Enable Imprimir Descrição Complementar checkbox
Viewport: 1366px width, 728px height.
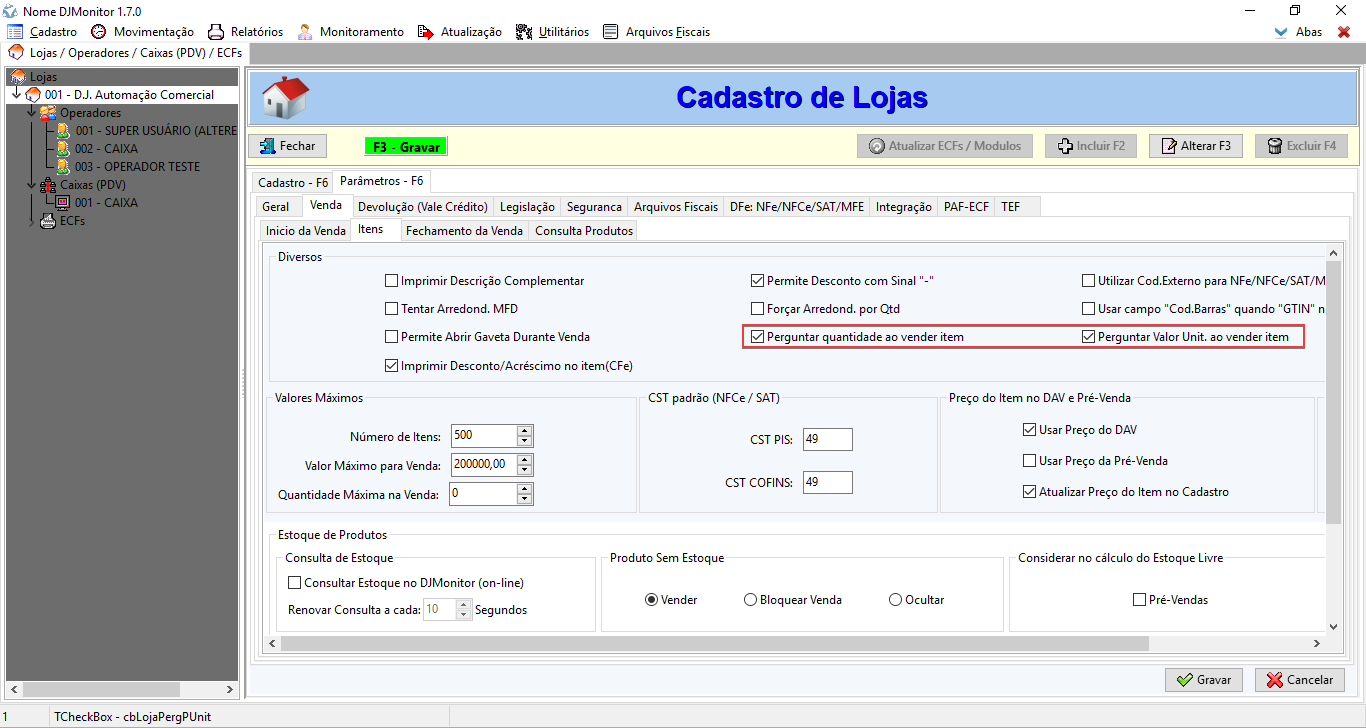(392, 282)
